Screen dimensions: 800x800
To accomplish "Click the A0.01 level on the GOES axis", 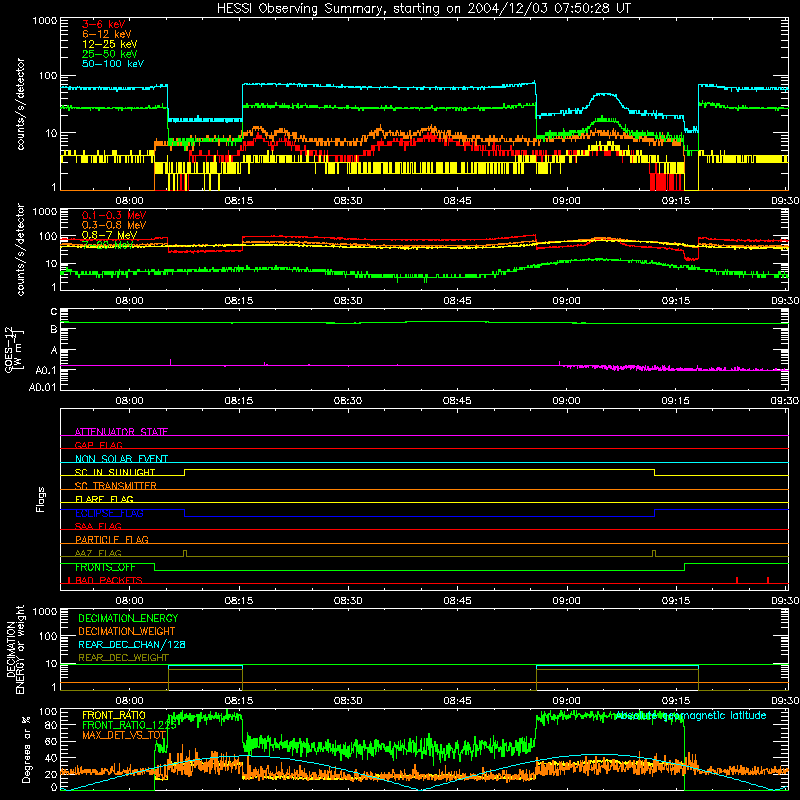I will 43,387.
